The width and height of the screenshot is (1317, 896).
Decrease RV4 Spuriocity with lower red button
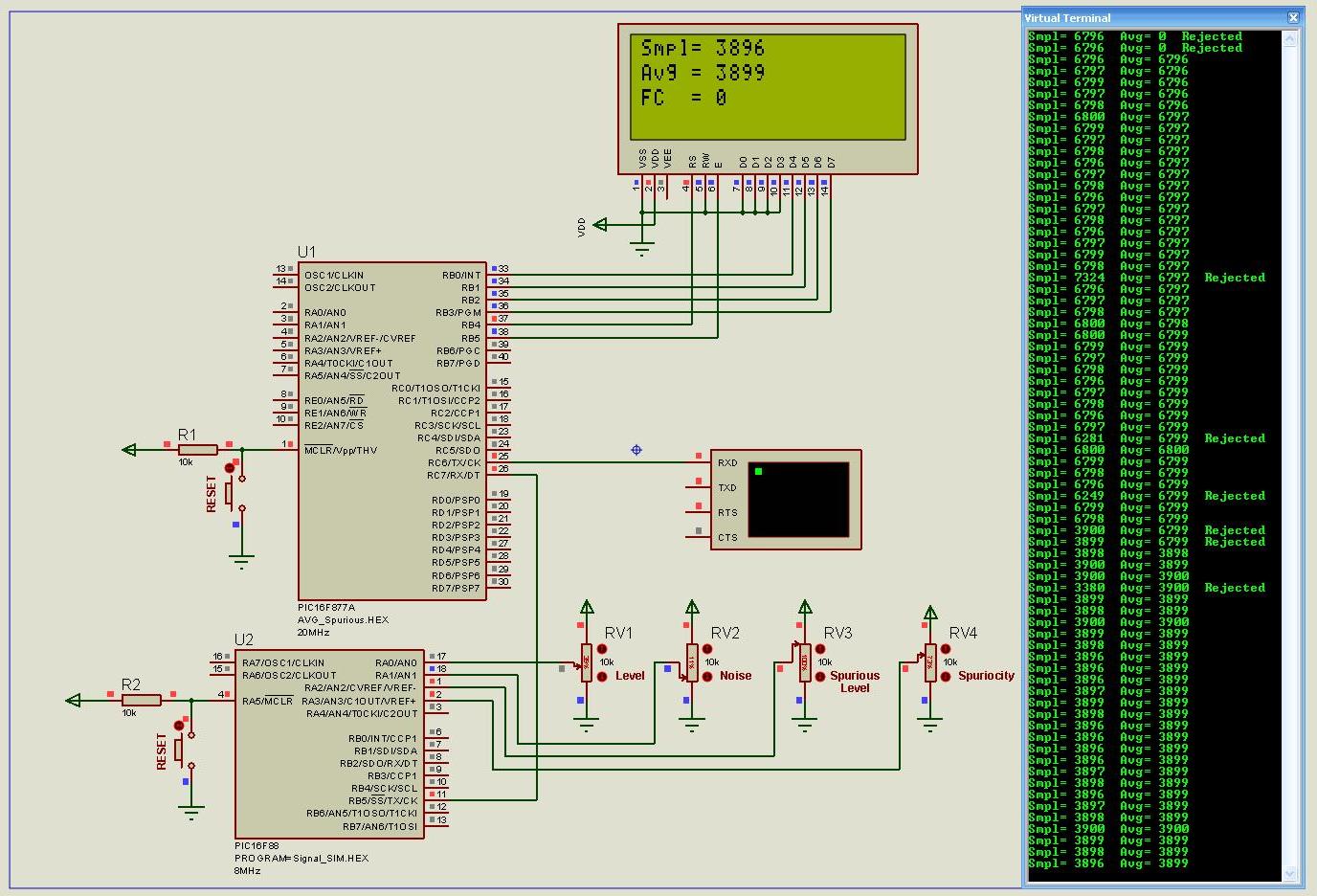tap(946, 677)
